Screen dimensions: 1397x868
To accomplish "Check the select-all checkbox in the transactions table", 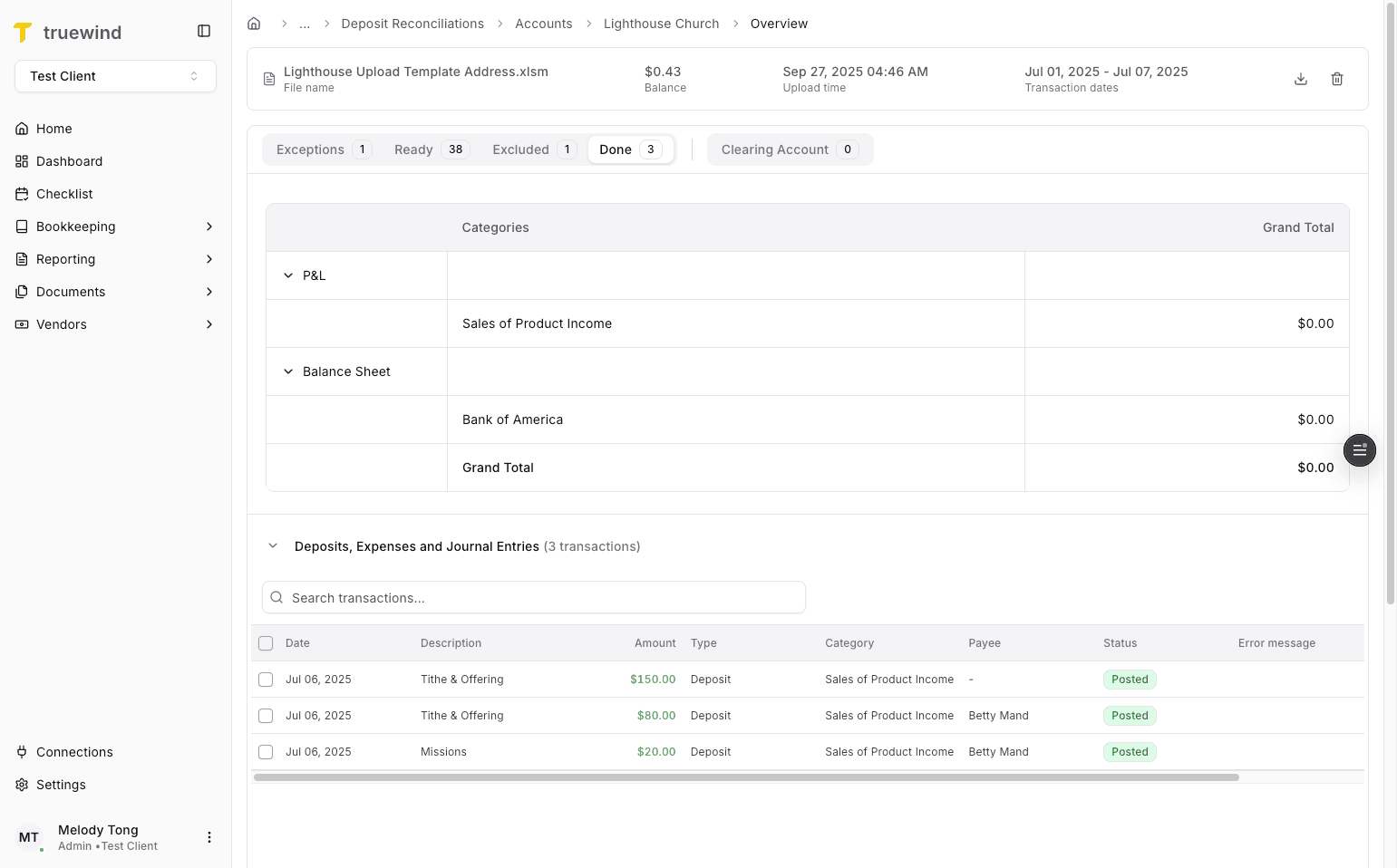I will 266,642.
